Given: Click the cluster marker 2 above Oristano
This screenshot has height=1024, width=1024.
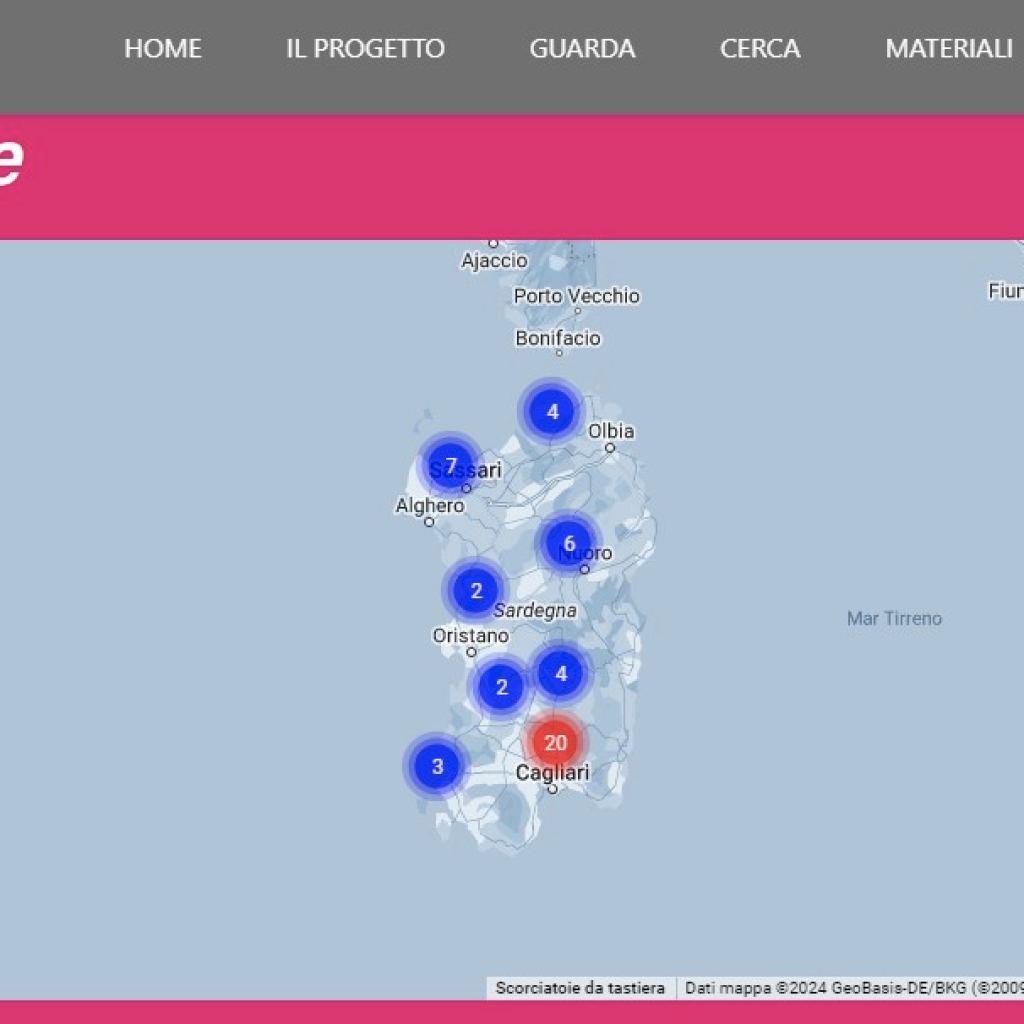Looking at the screenshot, I should [475, 590].
